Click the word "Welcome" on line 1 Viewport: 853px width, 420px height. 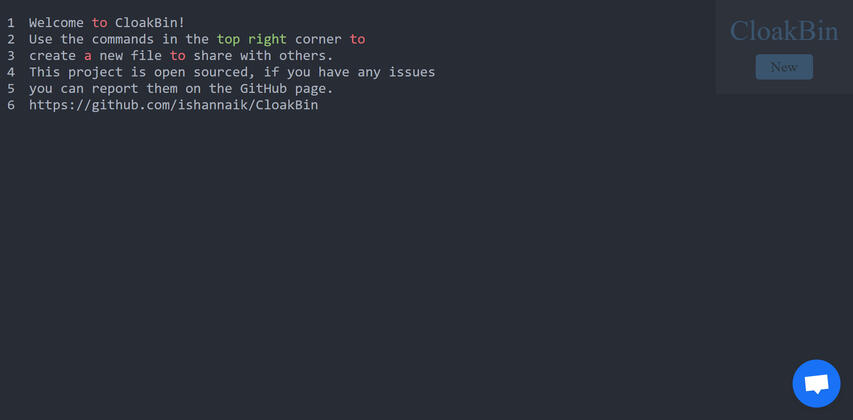point(56,23)
